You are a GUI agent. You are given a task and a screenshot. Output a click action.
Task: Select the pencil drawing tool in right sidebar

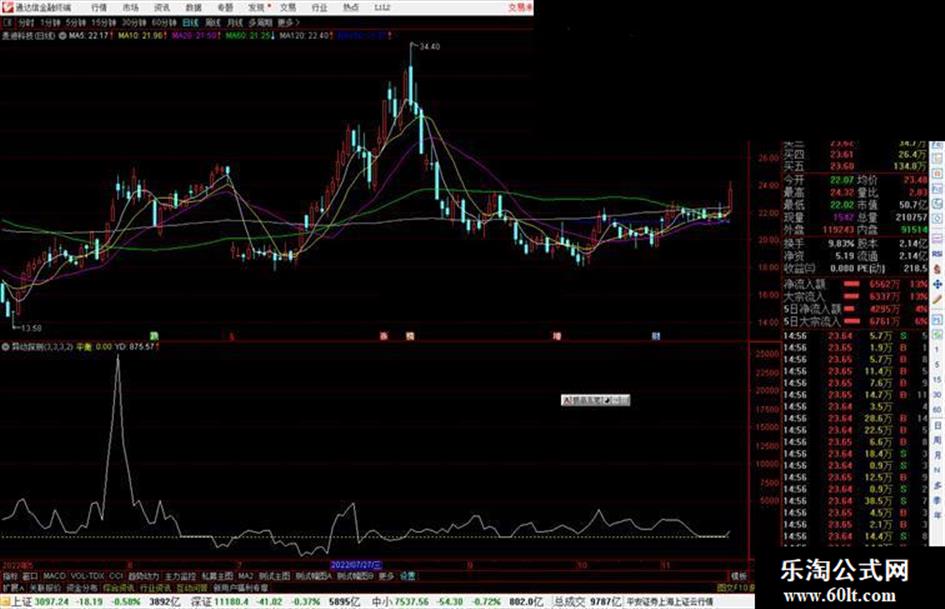pyautogui.click(x=937, y=300)
